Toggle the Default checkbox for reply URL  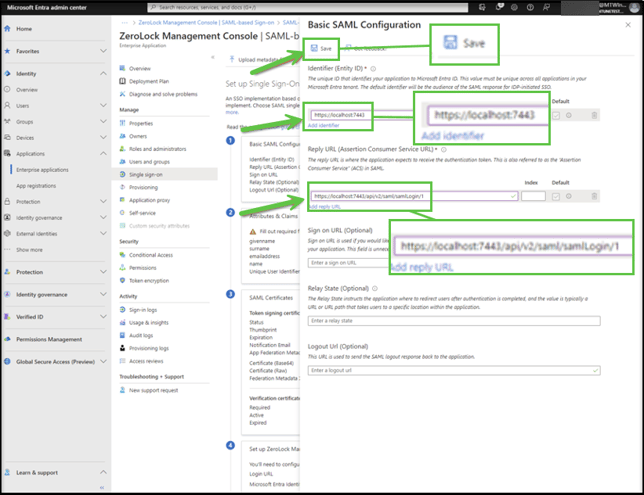pos(556,196)
